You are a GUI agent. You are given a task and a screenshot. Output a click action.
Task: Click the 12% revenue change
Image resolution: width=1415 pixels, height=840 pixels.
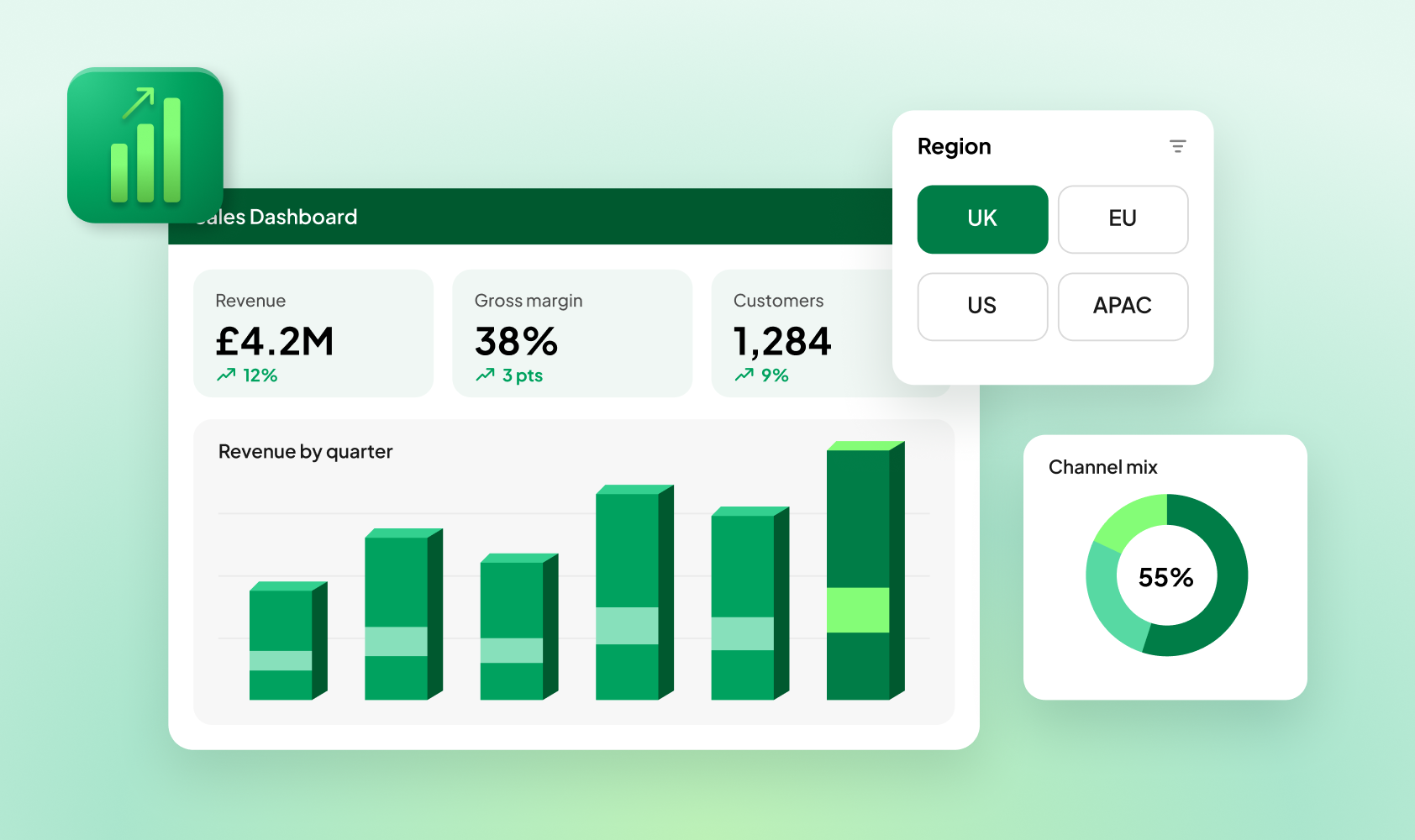point(260,375)
